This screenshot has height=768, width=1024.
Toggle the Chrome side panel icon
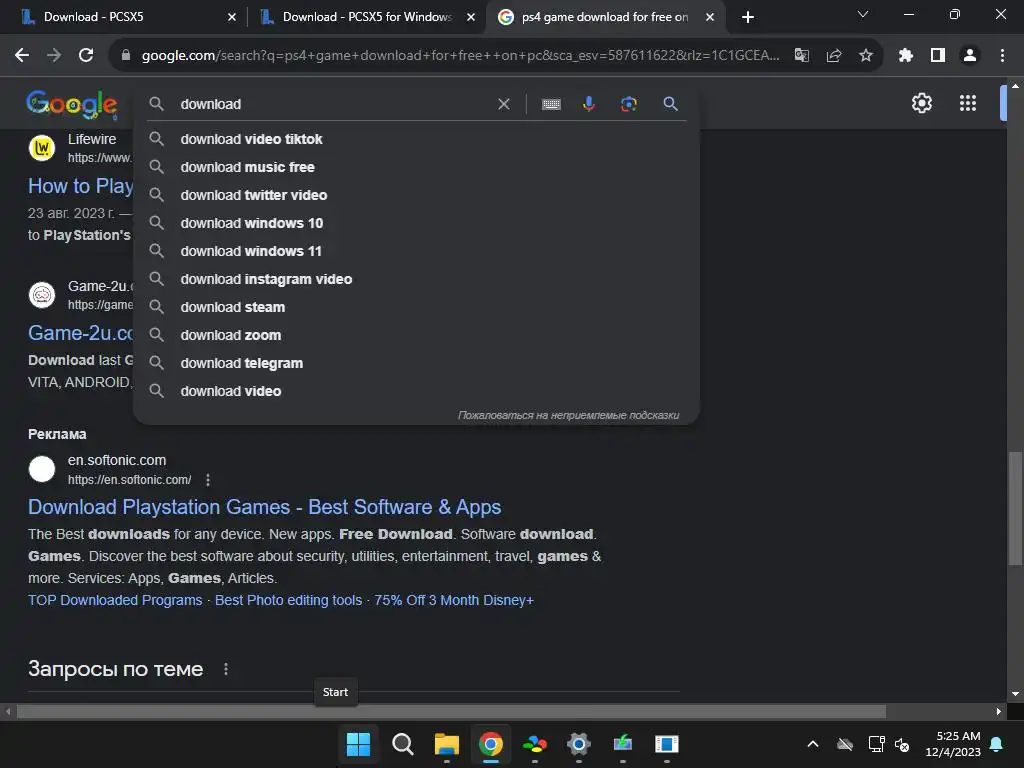coord(938,56)
